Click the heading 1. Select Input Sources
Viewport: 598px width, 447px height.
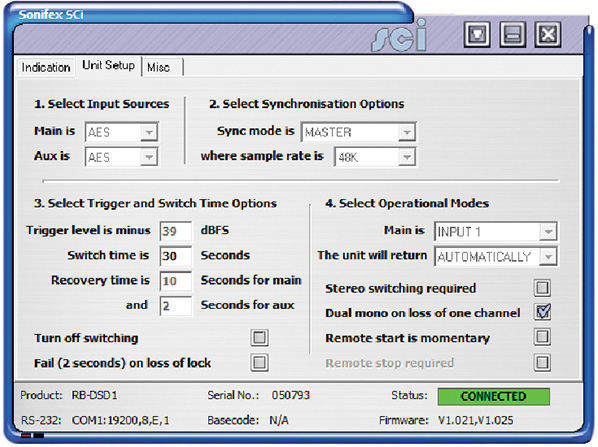pyautogui.click(x=101, y=104)
